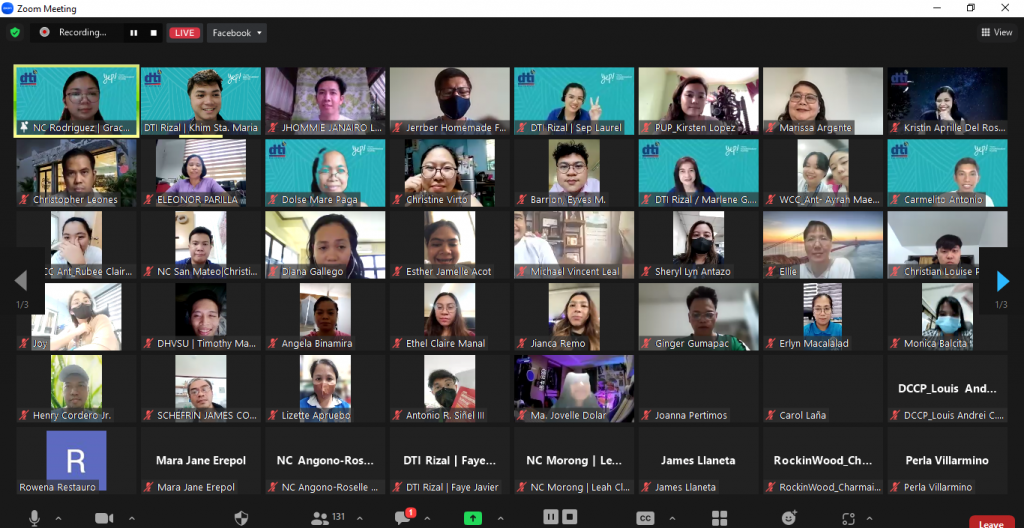Select PUP_Kirsten Lopez video tile
The width and height of the screenshot is (1024, 528).
699,101
